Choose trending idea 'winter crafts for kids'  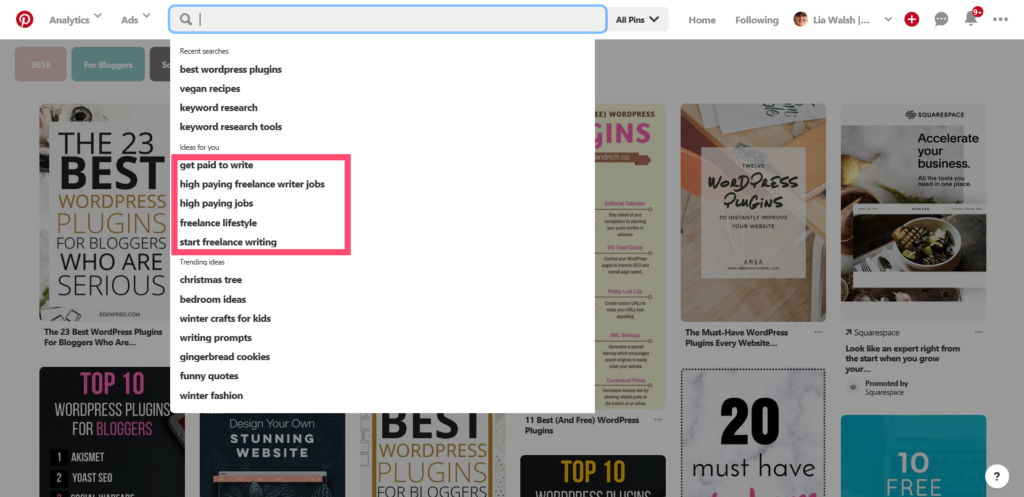click(x=225, y=319)
